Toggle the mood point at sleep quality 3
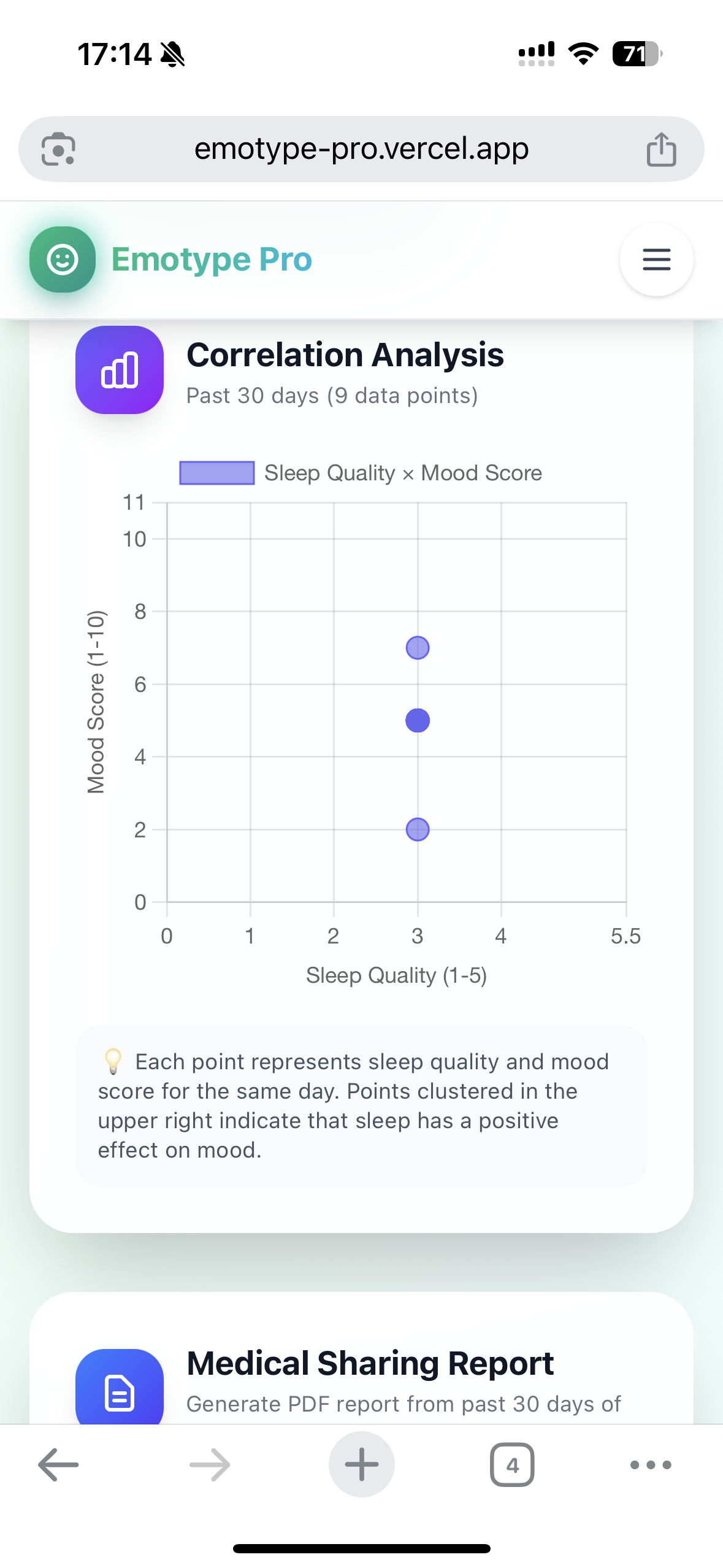 coord(417,720)
